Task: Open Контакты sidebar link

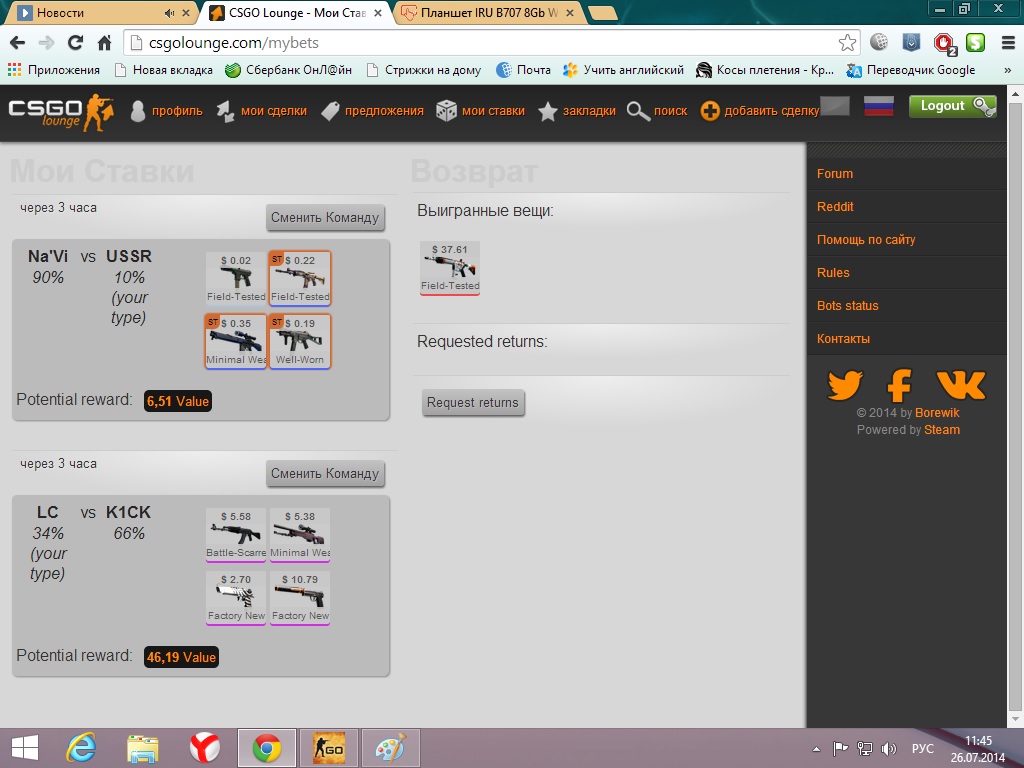Action: (x=843, y=339)
